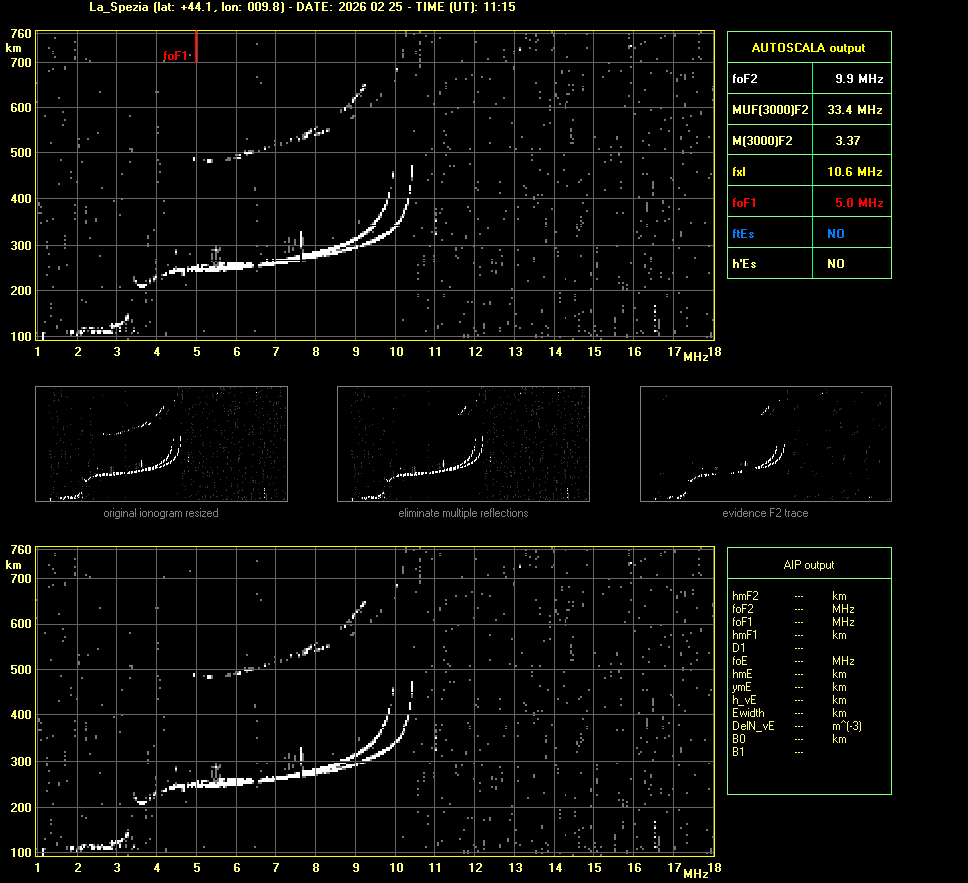Click the red foF1 marker on upper ionogram
This screenshot has height=883, width=968.
click(x=175, y=56)
